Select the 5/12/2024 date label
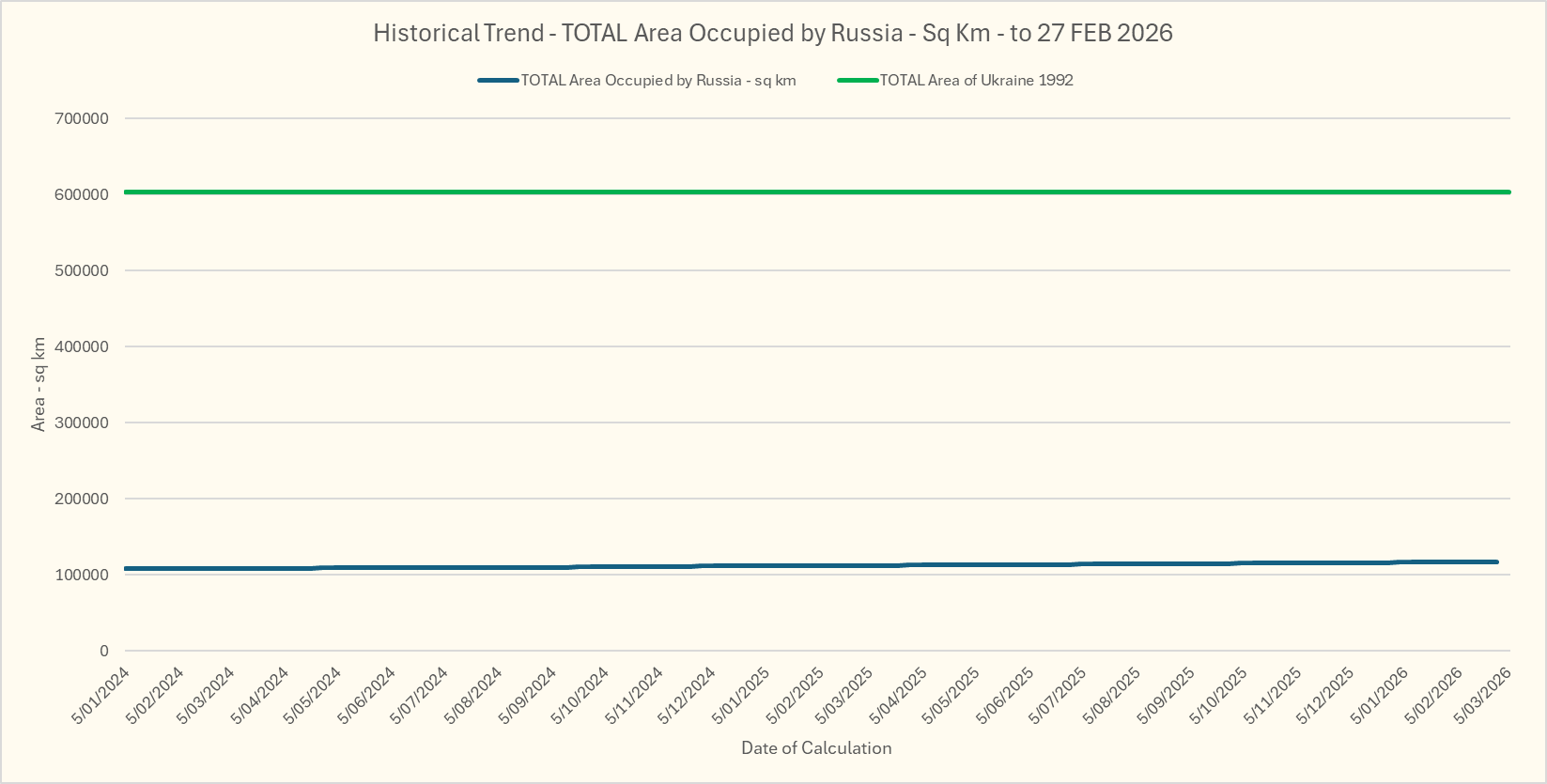1547x784 pixels. click(688, 696)
